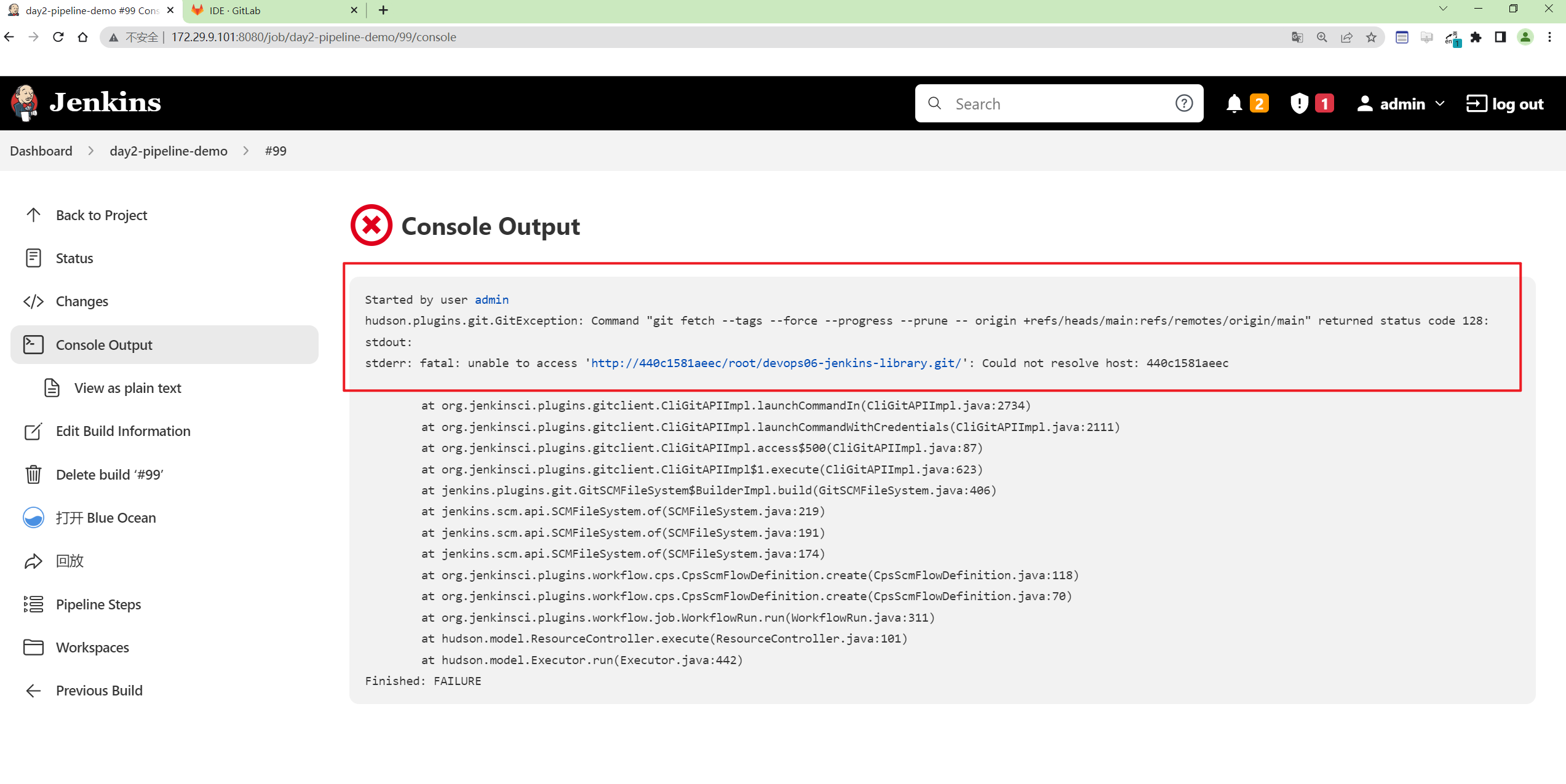Click the search help question mark icon
Image resolution: width=1566 pixels, height=784 pixels.
click(1184, 103)
